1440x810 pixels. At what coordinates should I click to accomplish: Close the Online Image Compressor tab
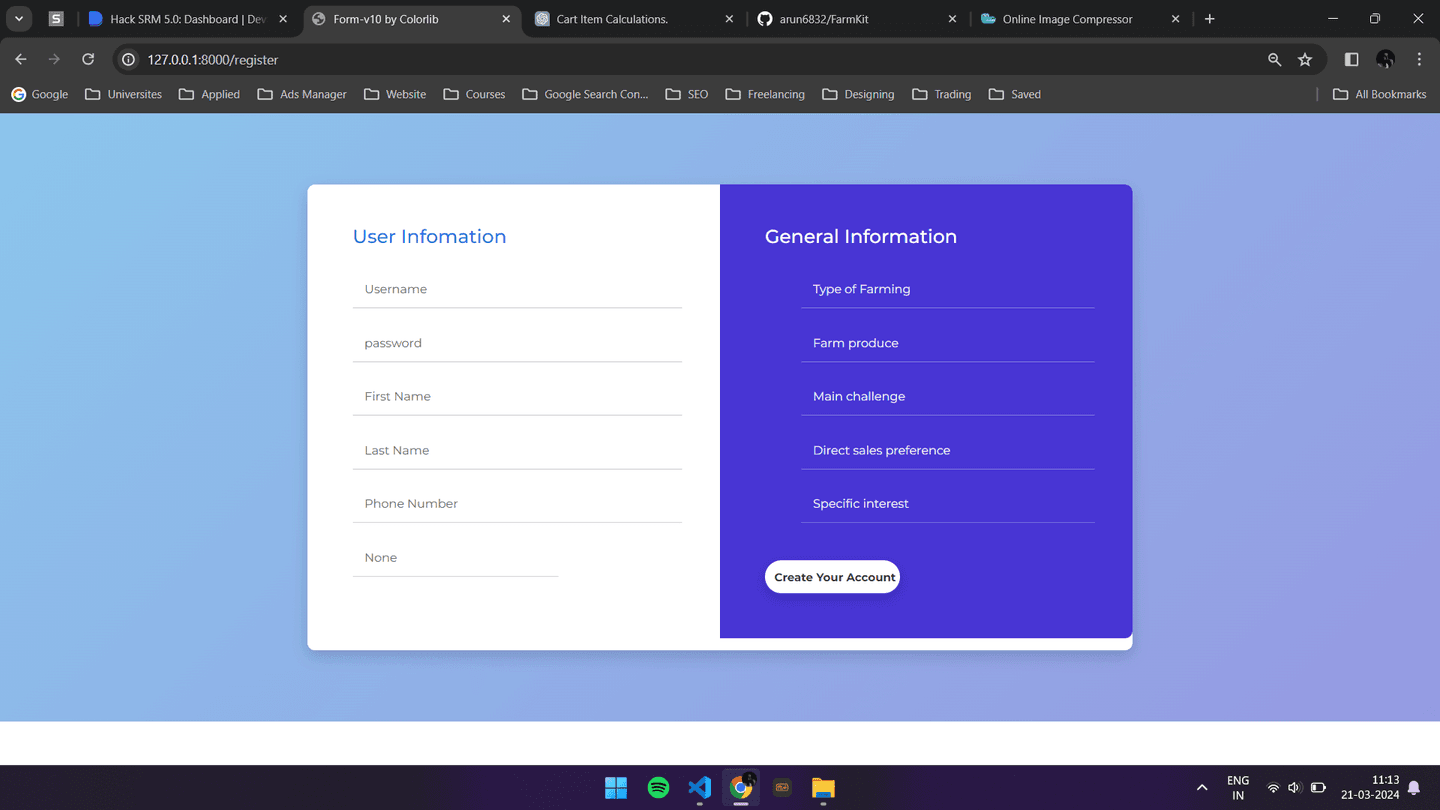click(x=1175, y=19)
